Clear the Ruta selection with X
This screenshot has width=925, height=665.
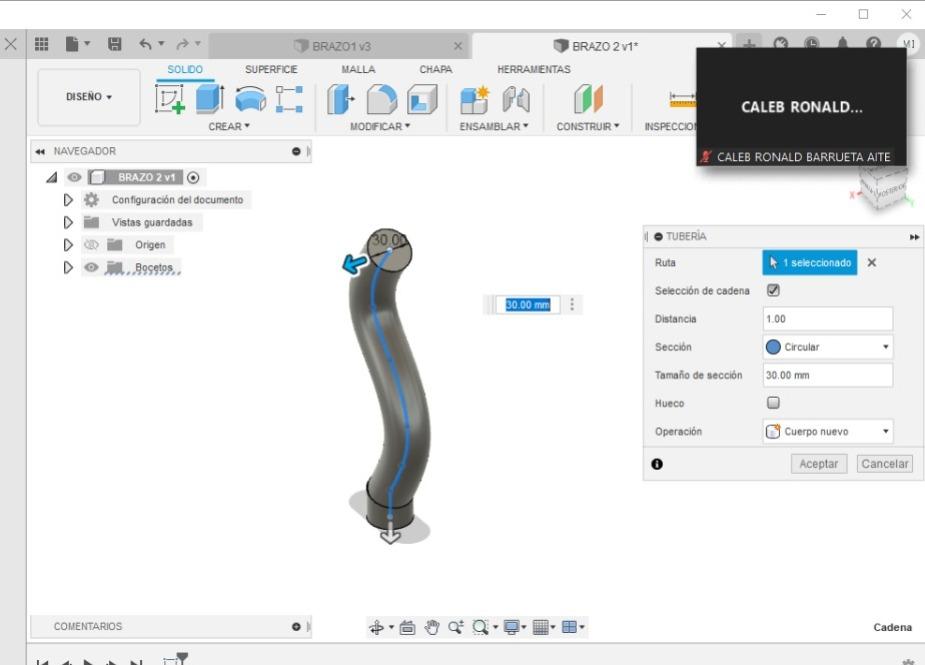(871, 263)
